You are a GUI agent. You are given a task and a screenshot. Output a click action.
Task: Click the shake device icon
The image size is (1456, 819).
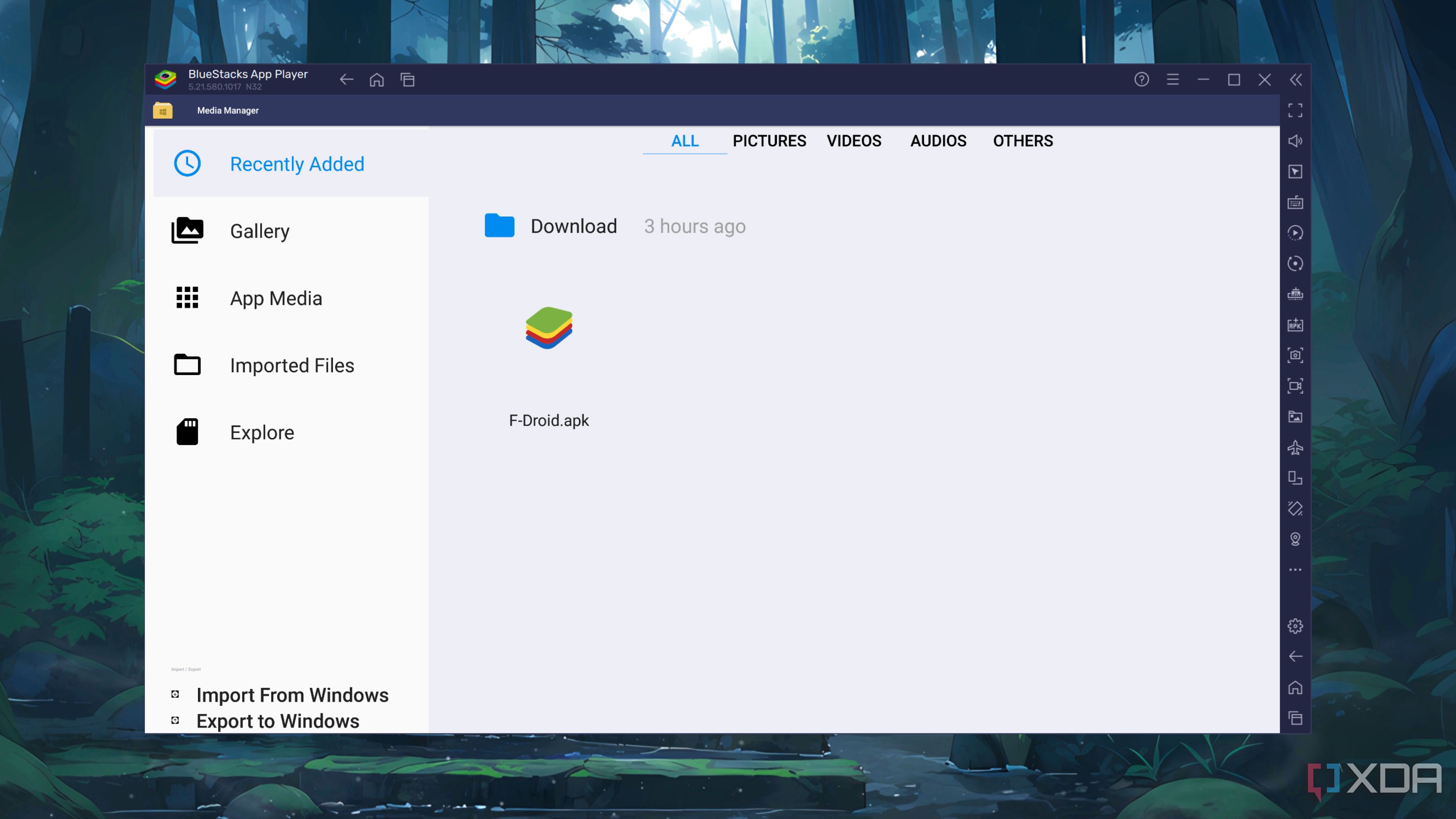click(x=1296, y=508)
